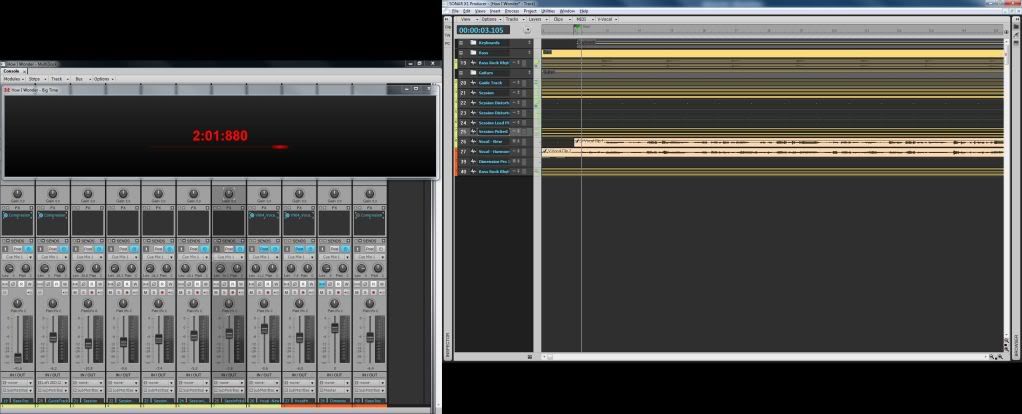Mute the first console channel strip
The image size is (1022, 414).
(6, 285)
